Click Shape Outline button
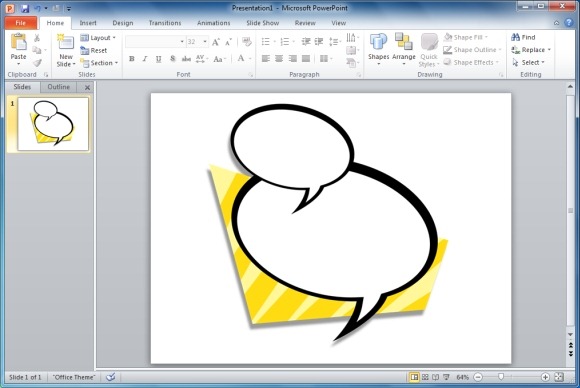 (x=472, y=50)
